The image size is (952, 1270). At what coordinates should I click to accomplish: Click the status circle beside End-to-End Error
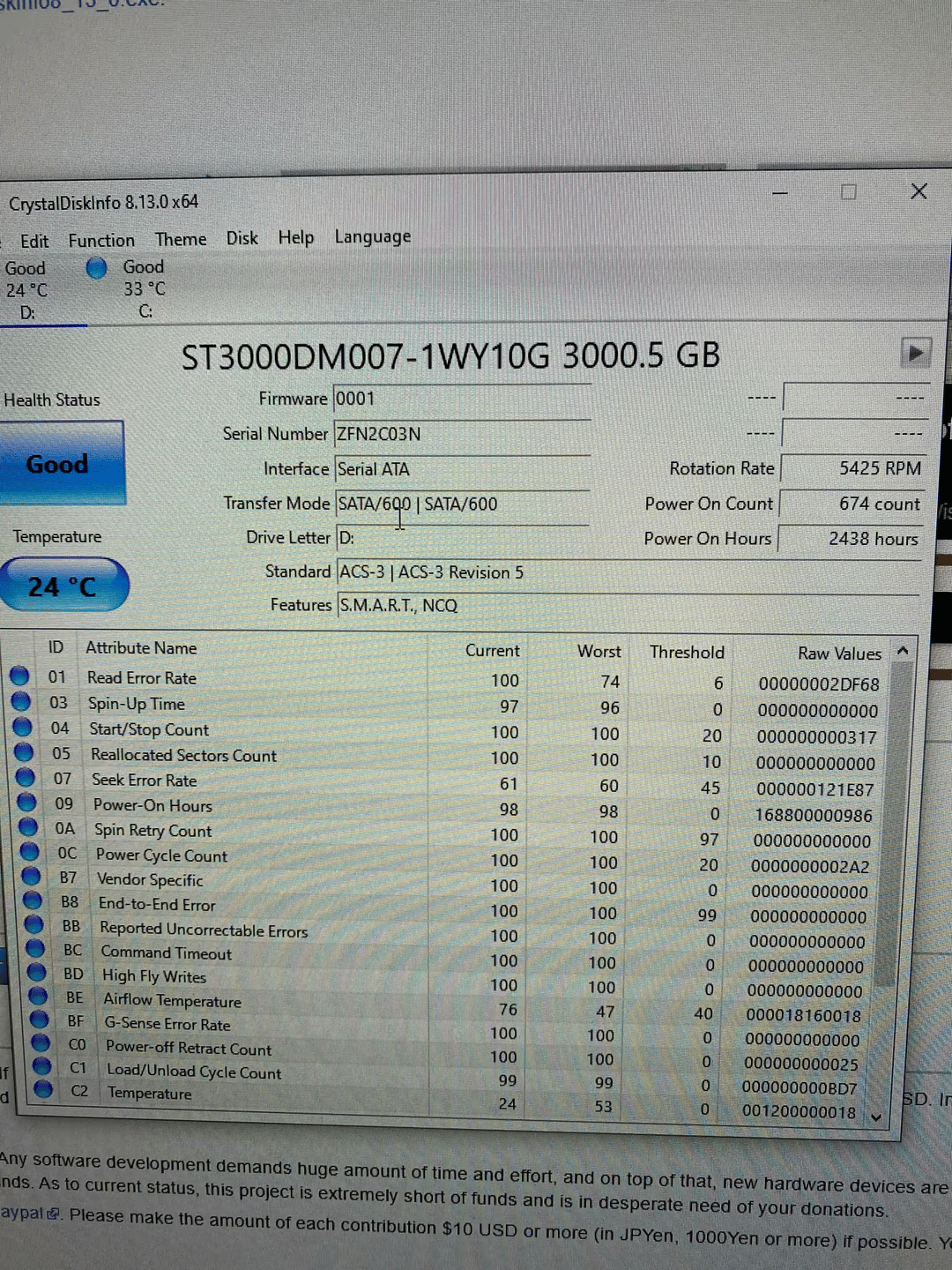click(x=33, y=900)
